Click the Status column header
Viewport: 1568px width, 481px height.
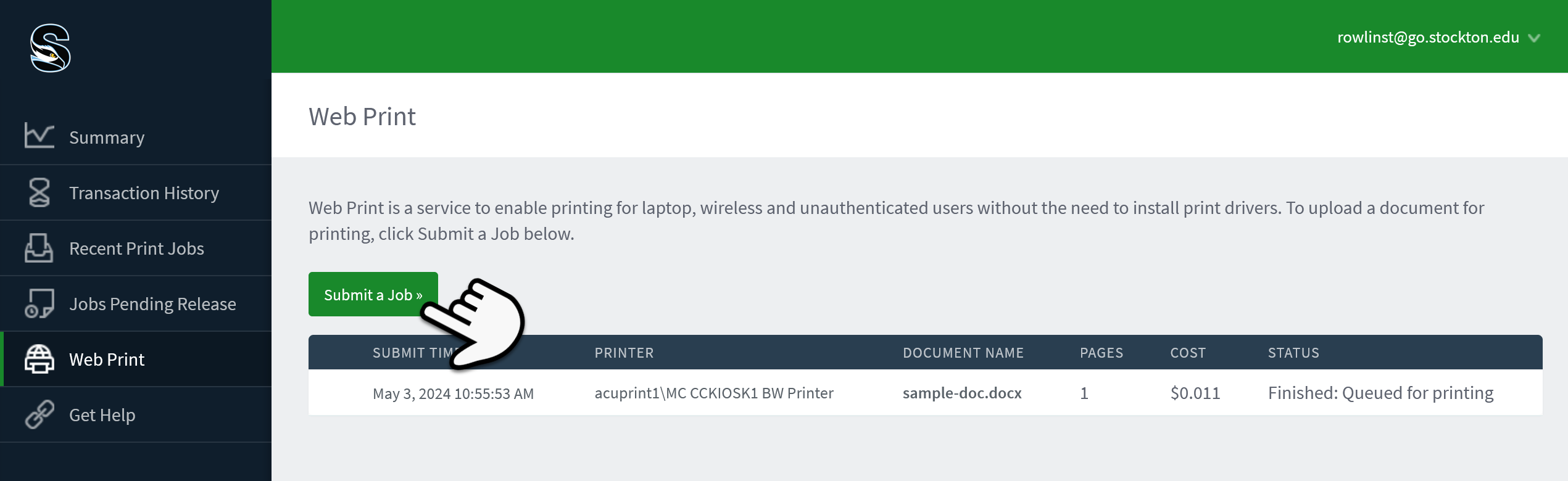1293,353
